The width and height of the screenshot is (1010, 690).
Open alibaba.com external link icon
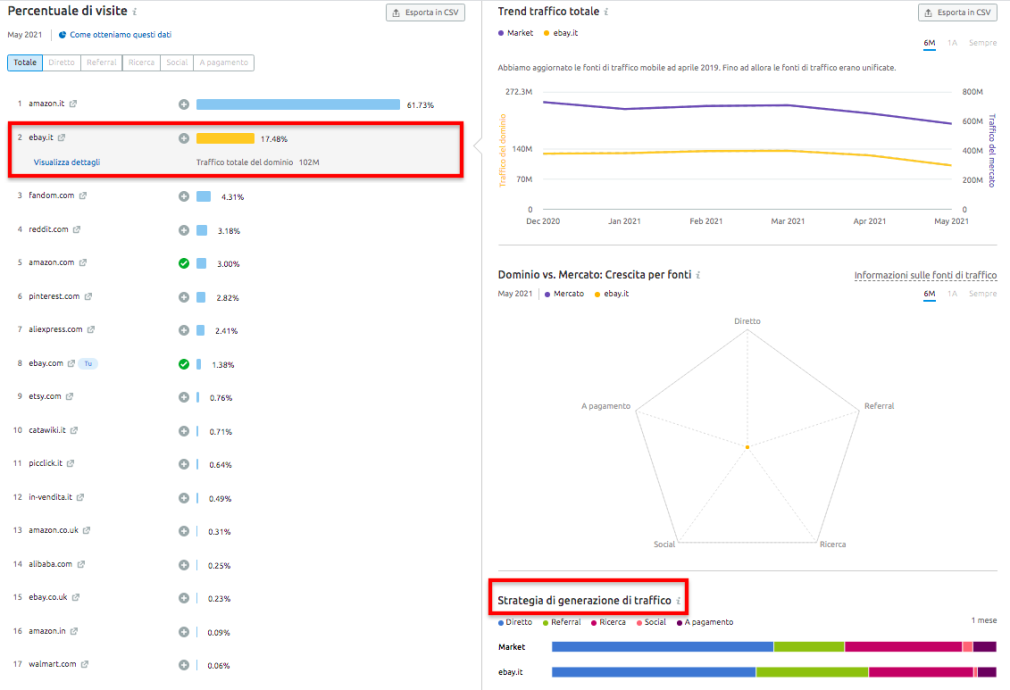pyautogui.click(x=81, y=564)
